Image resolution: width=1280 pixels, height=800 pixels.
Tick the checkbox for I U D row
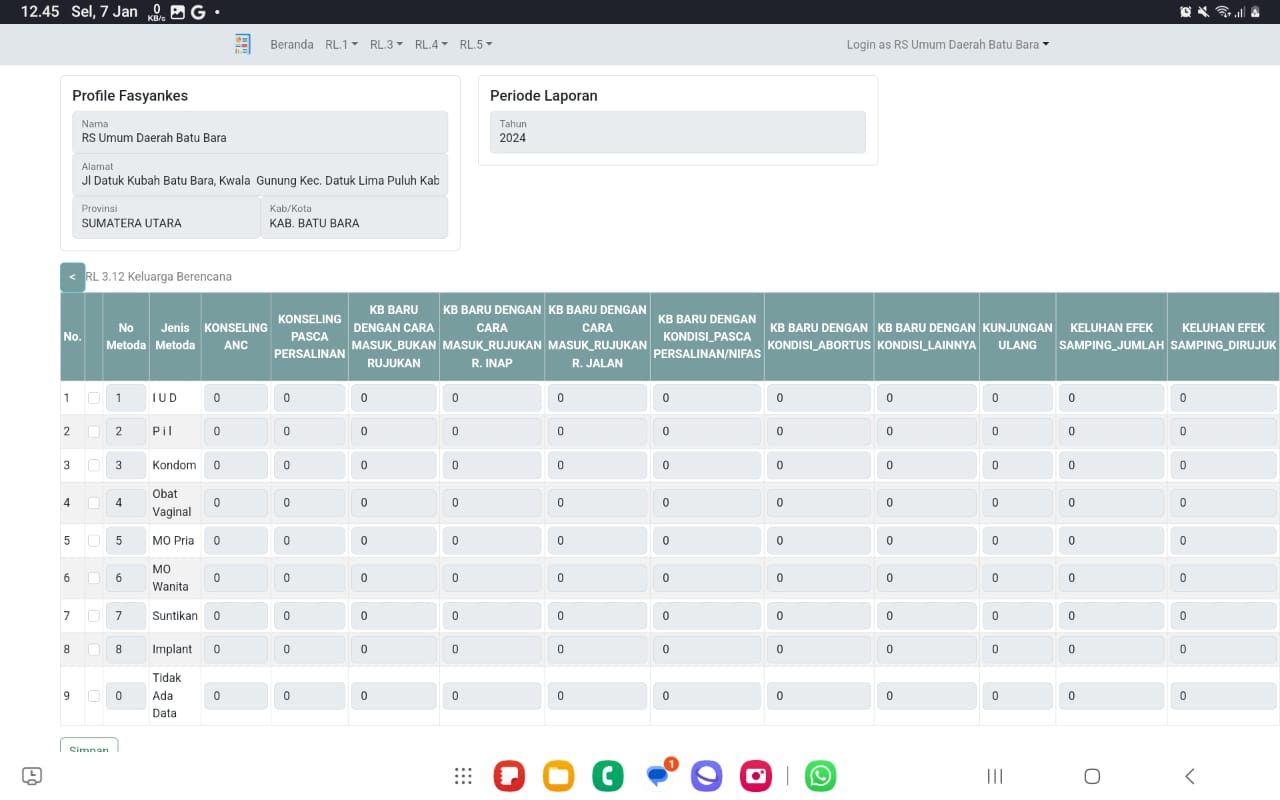[94, 398]
